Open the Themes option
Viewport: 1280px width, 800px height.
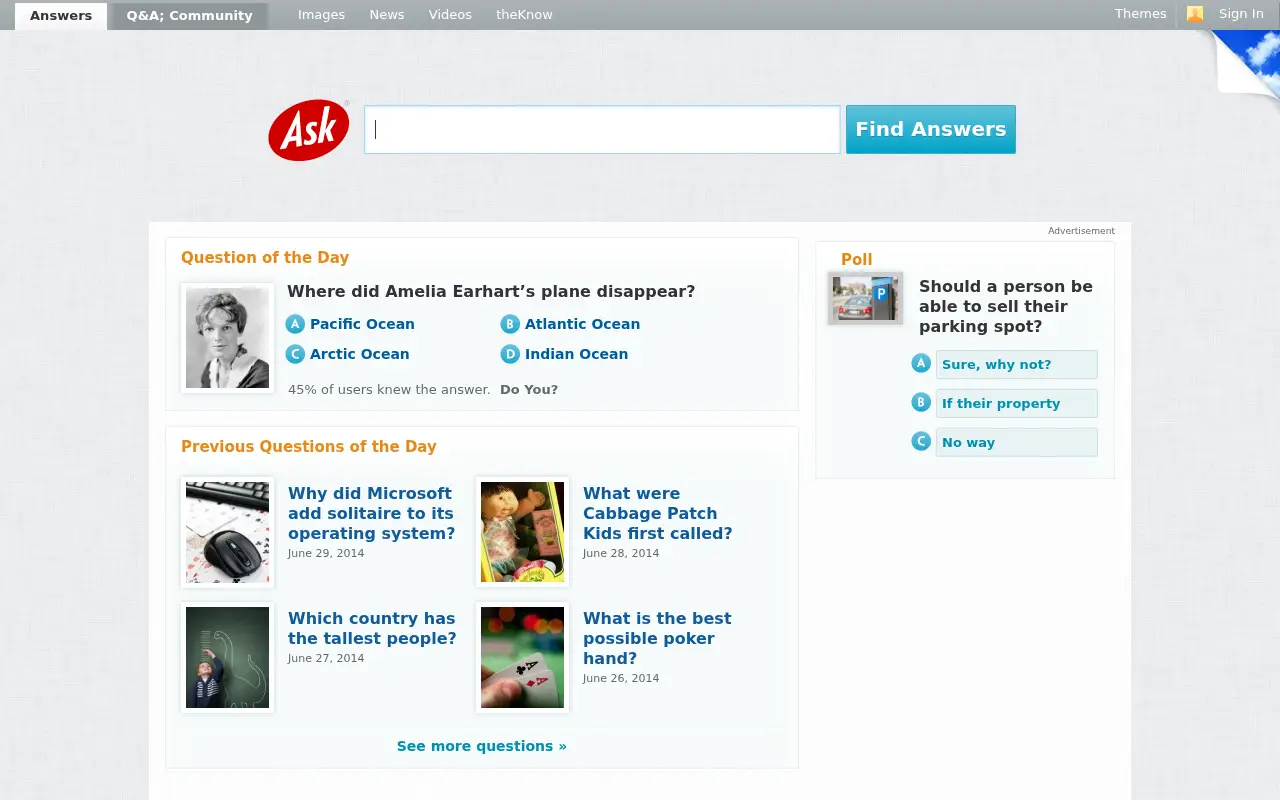[x=1141, y=14]
